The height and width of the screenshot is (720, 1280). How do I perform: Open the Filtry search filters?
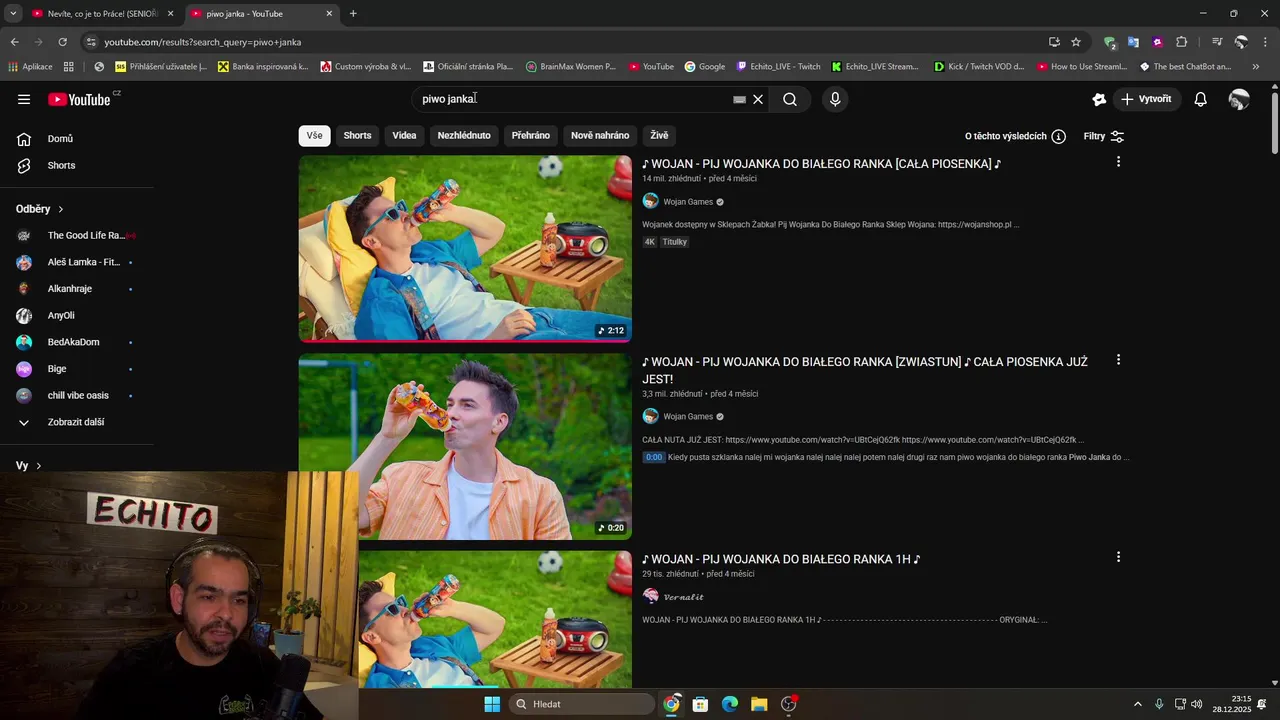[1104, 136]
